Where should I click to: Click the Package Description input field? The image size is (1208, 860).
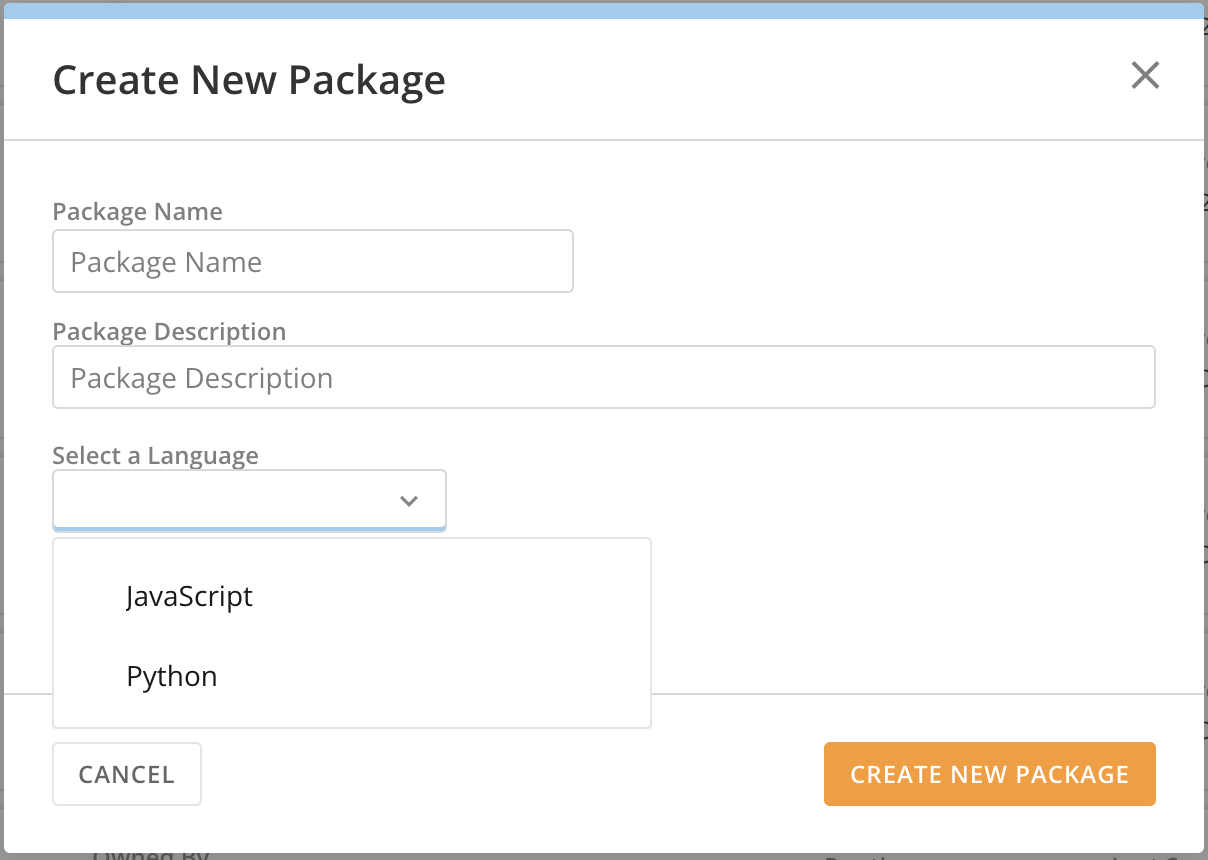(603, 377)
